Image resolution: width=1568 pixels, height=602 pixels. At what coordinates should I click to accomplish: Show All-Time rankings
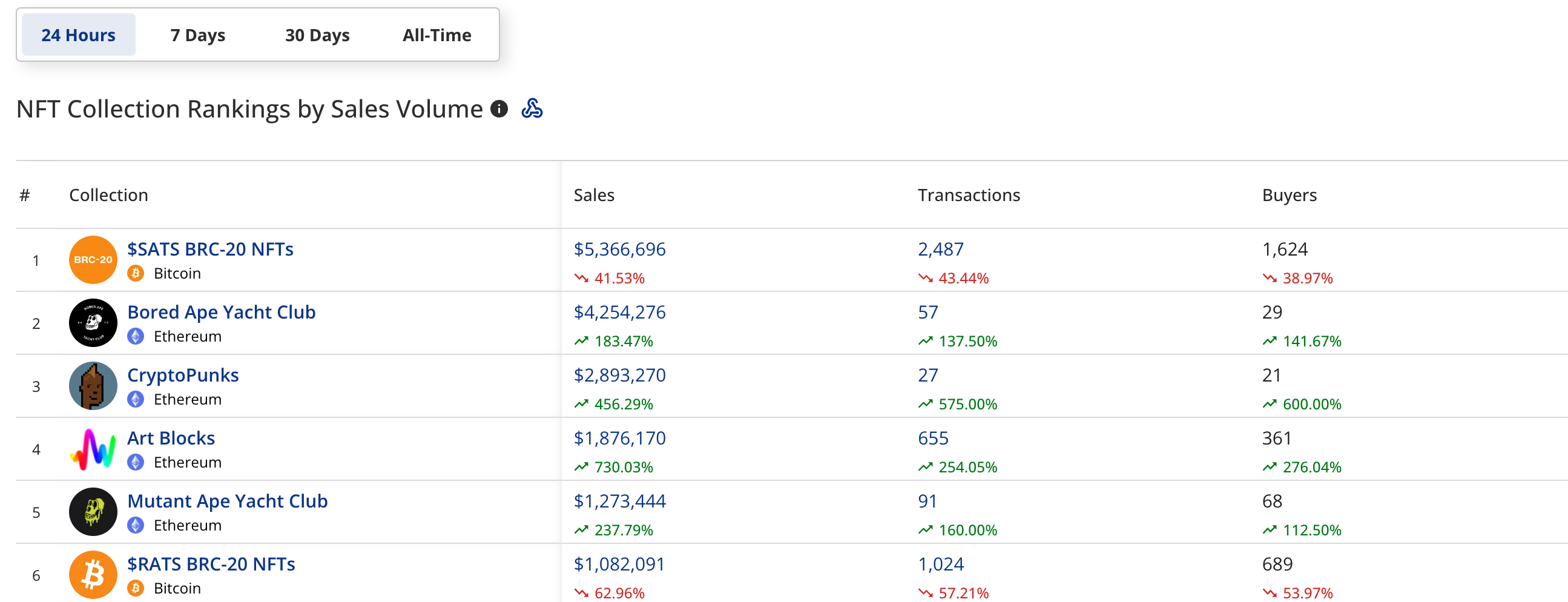point(436,35)
